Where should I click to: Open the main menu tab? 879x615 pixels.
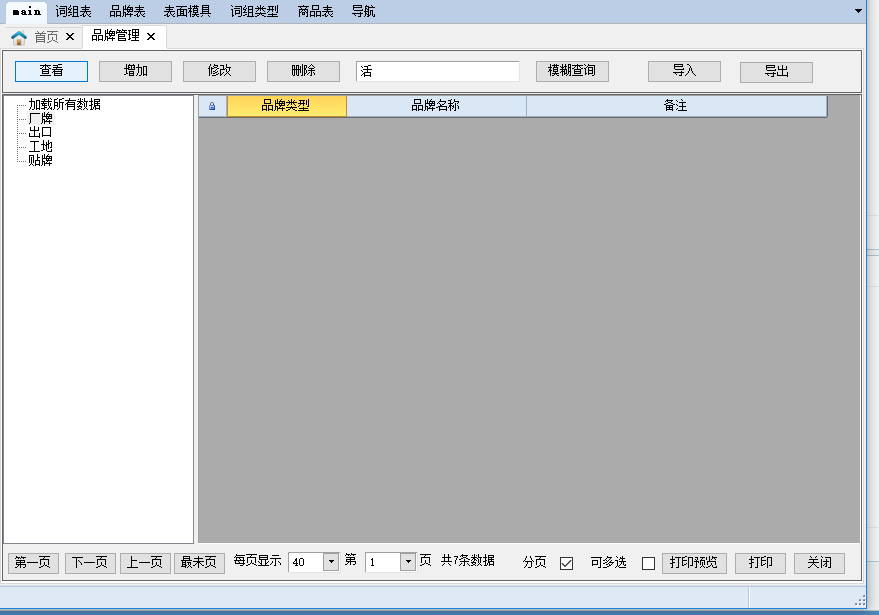(x=26, y=12)
